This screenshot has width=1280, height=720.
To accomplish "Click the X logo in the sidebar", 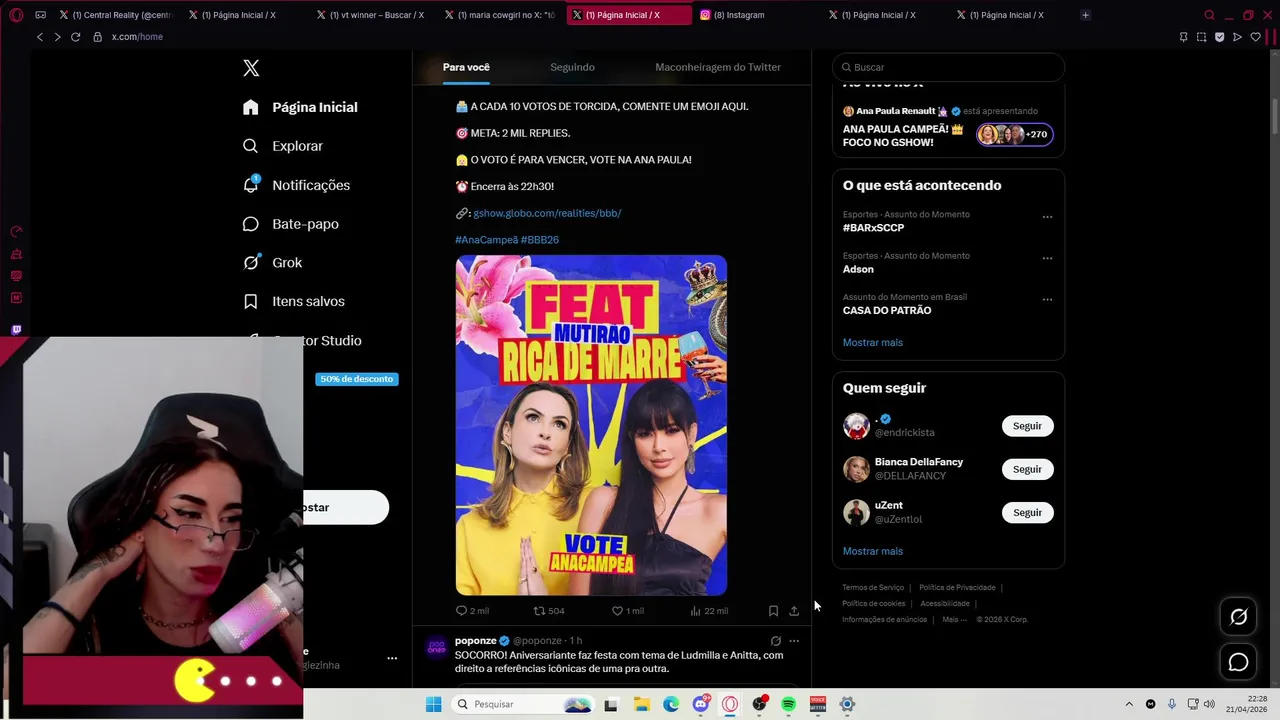I will 251,68.
